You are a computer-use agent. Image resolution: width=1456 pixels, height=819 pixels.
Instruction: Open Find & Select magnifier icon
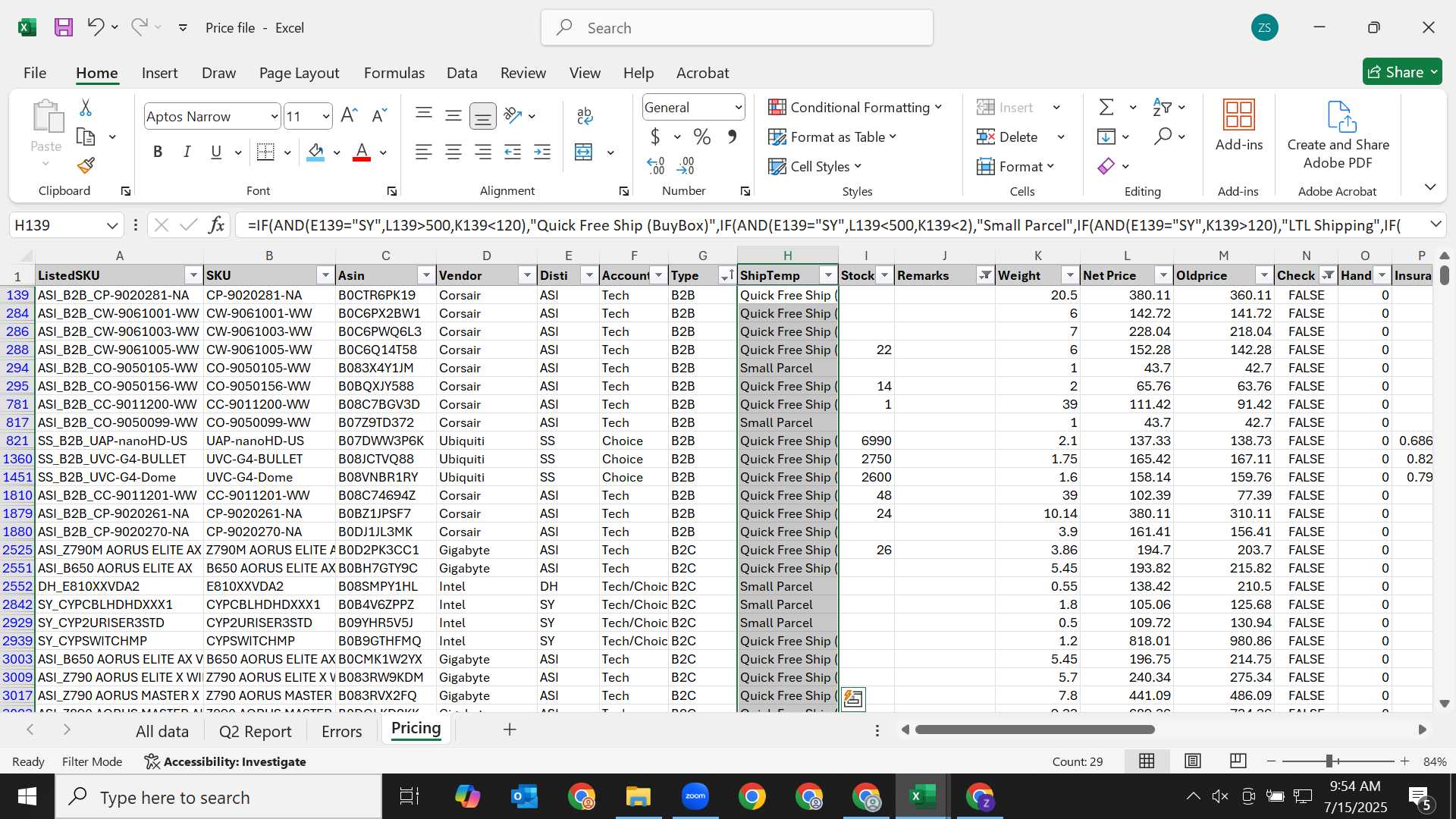(1163, 136)
